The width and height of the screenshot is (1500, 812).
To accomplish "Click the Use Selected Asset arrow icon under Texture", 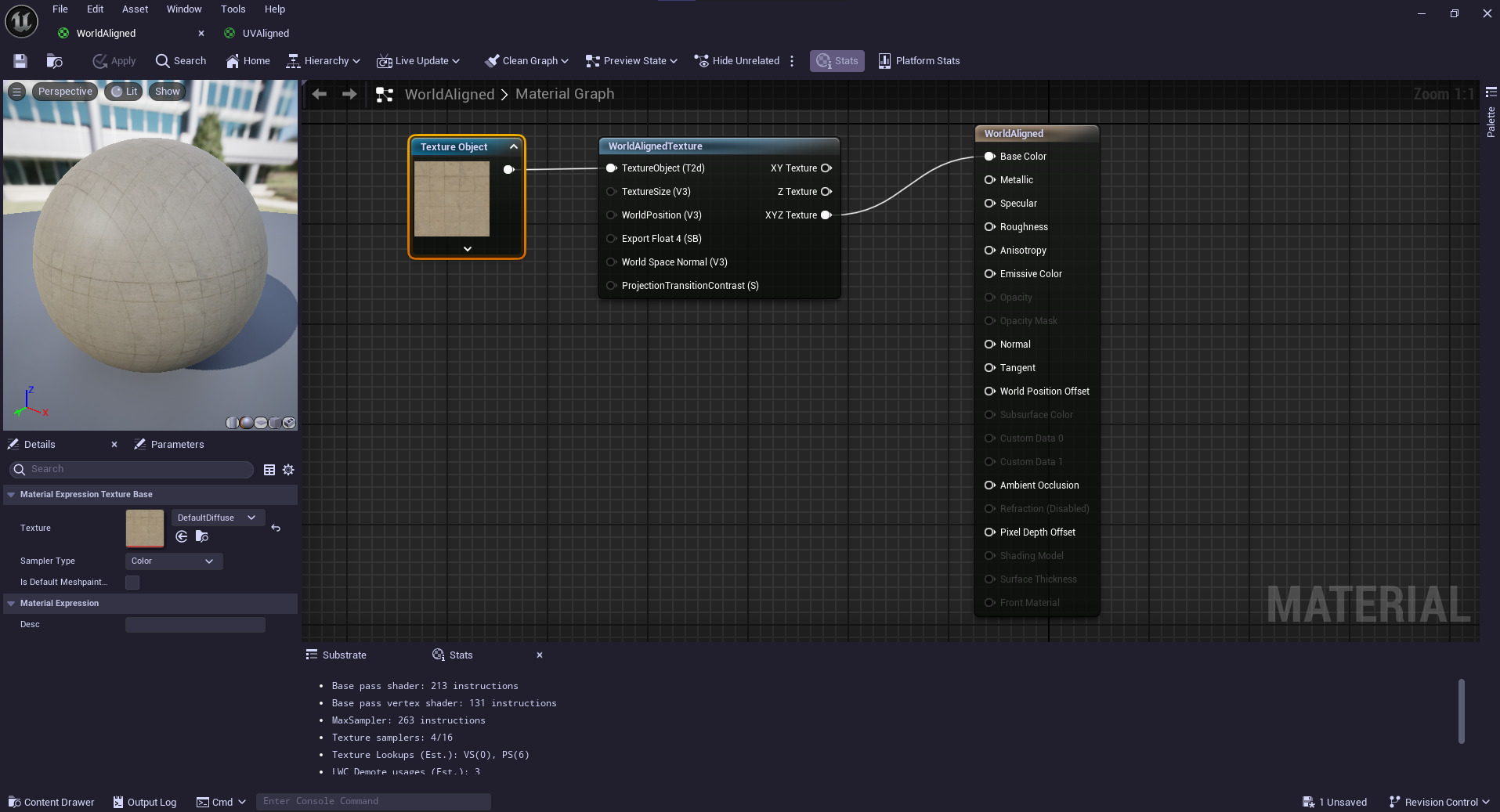I will [x=182, y=538].
